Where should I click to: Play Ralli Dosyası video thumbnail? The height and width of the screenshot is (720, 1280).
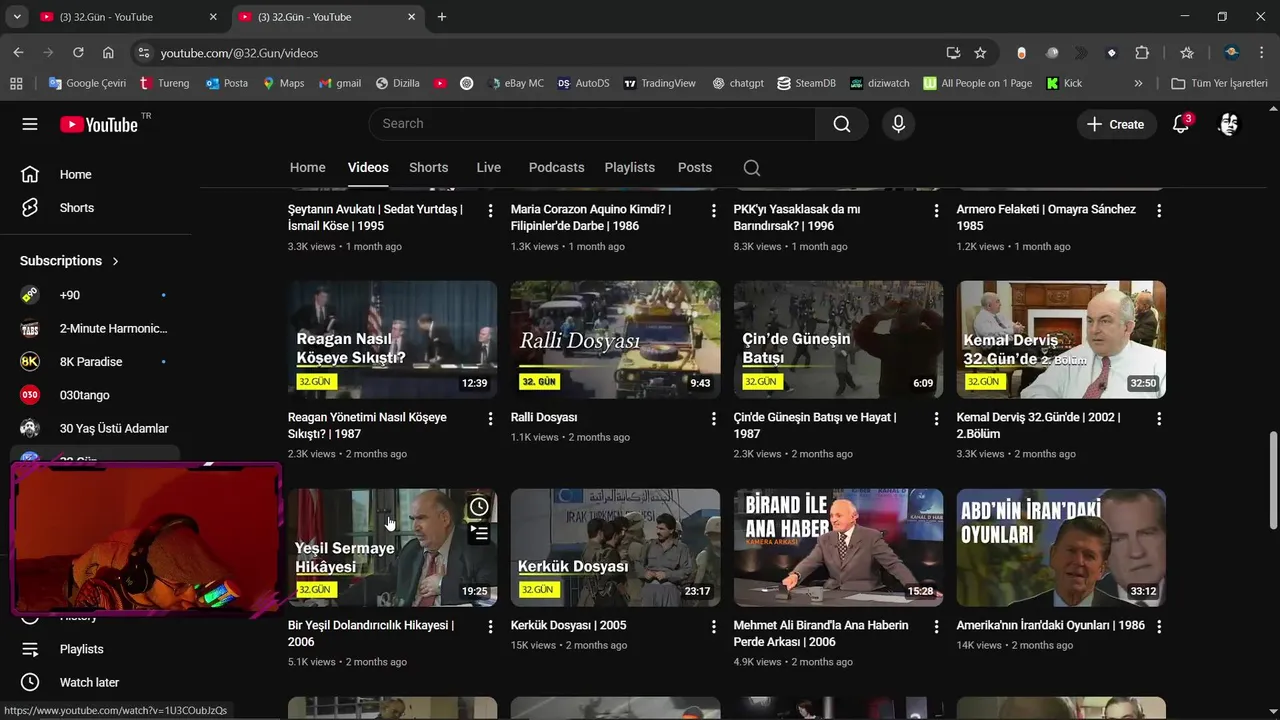615,339
